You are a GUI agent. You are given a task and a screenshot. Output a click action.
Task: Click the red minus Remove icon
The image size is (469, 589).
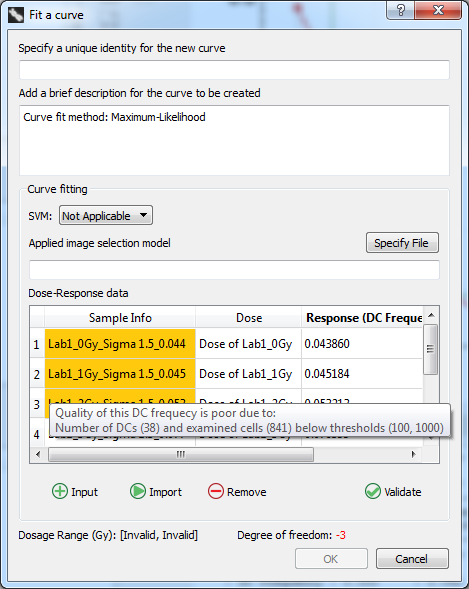coord(216,491)
